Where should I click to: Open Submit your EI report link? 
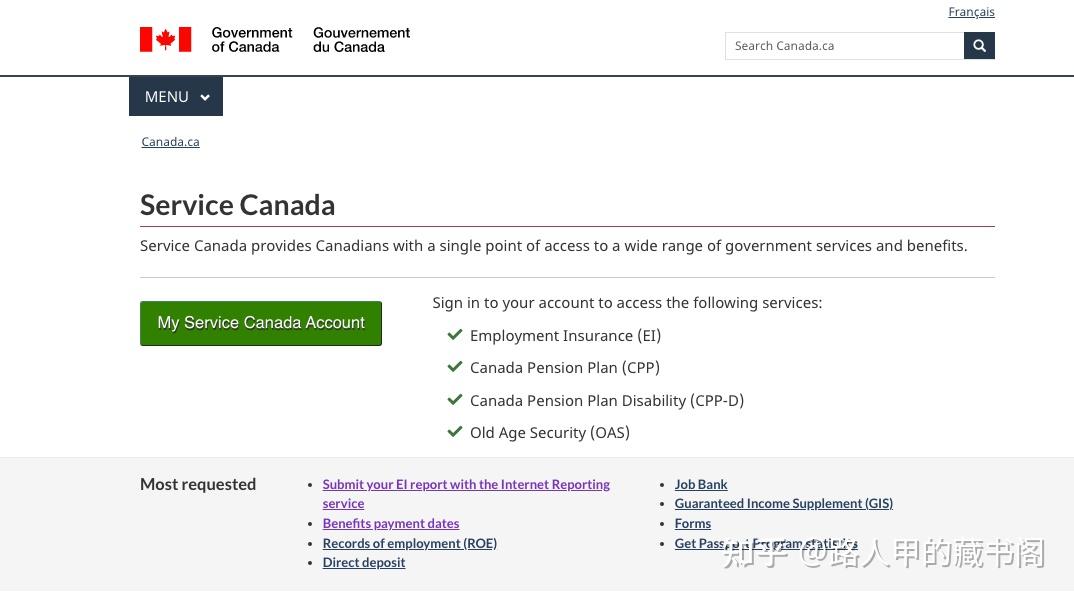click(x=466, y=485)
